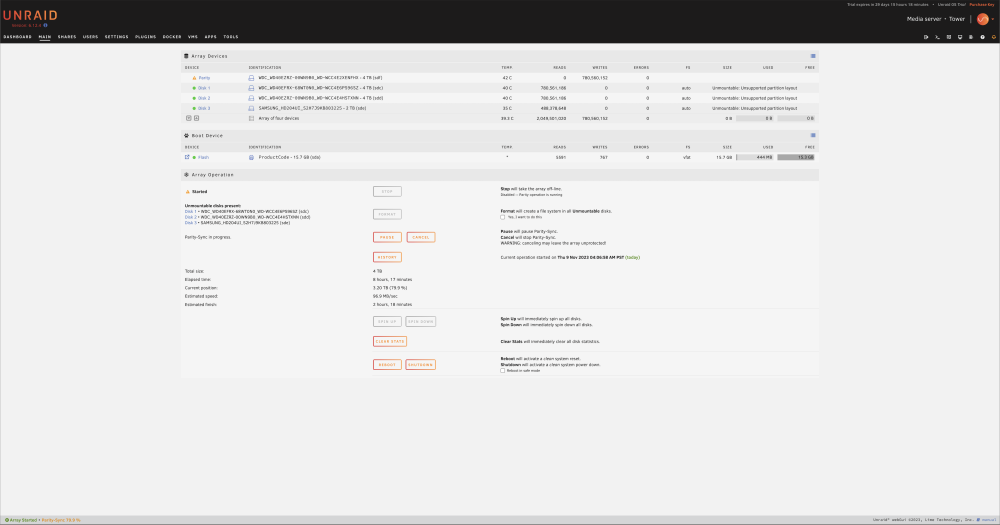Open the Tools menu
The width and height of the screenshot is (1000, 525).
point(231,37)
